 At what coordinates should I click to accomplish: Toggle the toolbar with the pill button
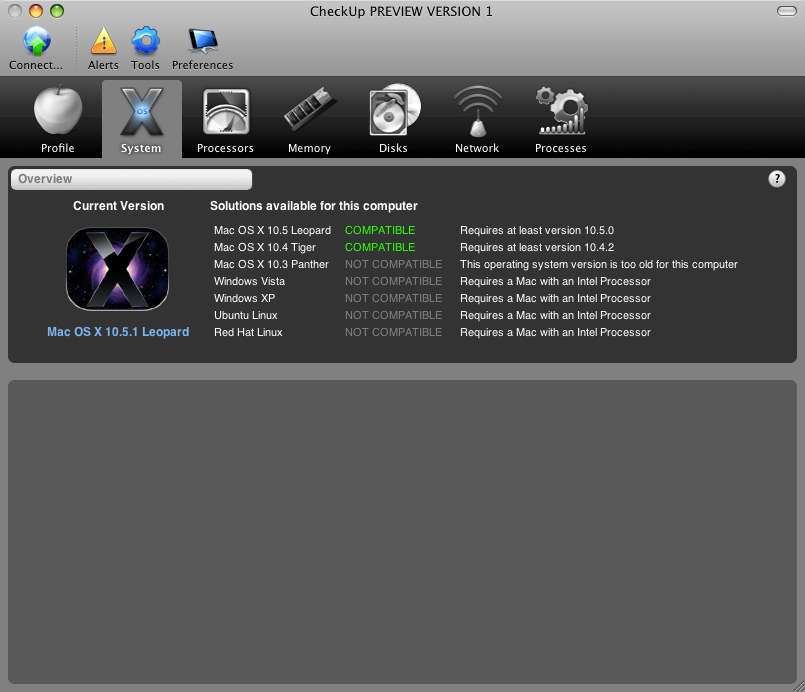[x=787, y=11]
